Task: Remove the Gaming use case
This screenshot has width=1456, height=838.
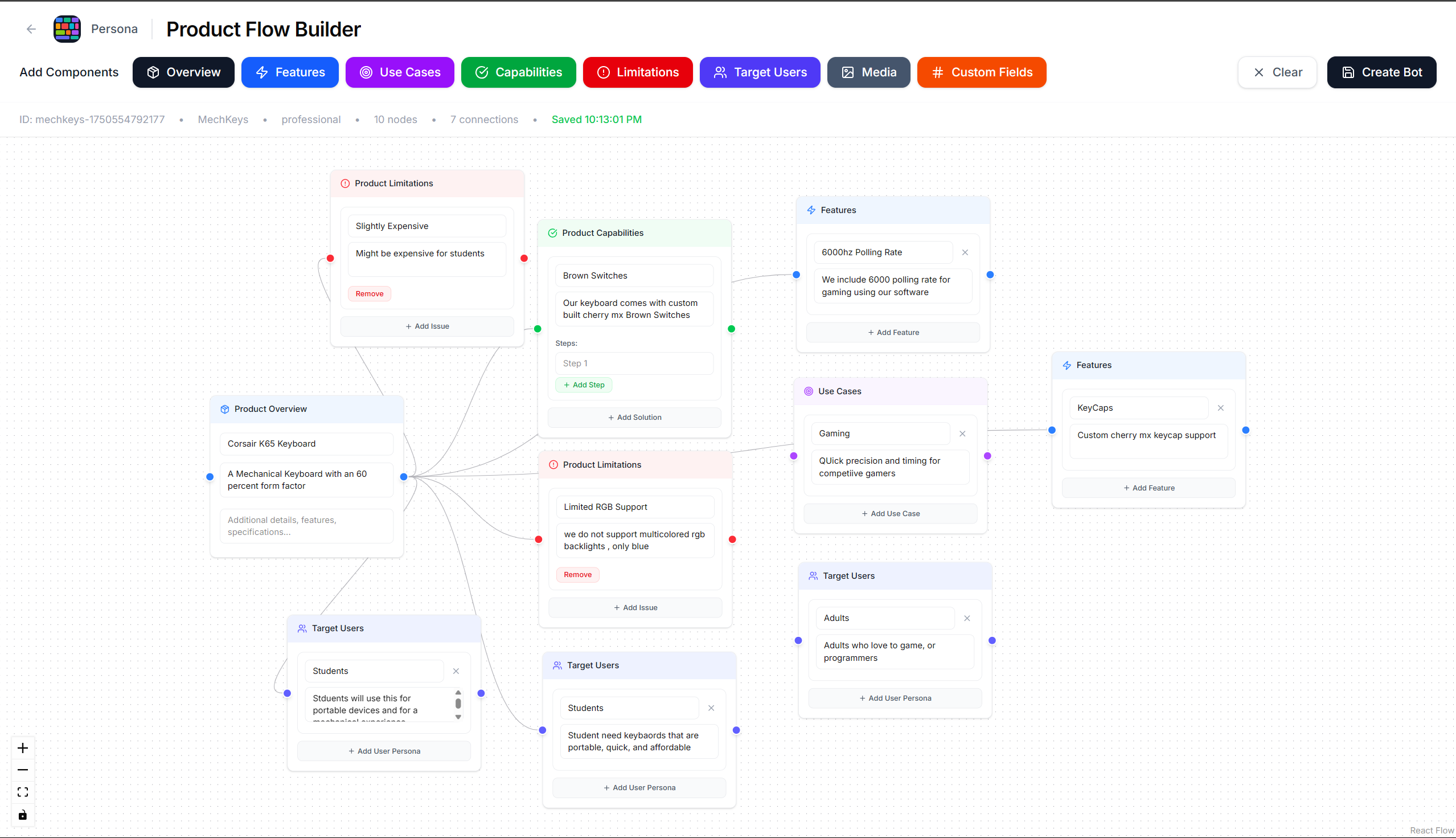Action: coord(962,434)
